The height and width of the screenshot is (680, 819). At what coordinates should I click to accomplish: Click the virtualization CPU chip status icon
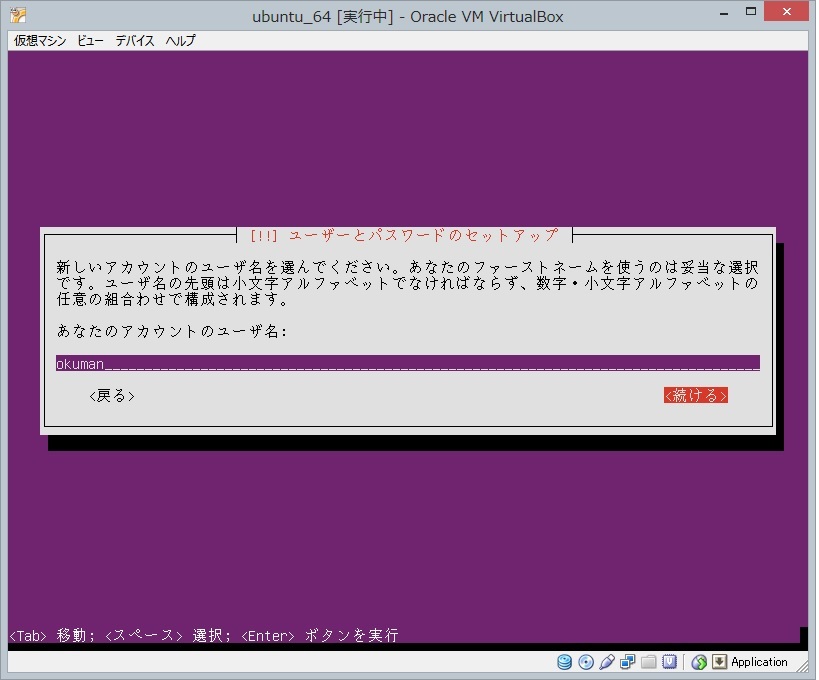[x=669, y=662]
